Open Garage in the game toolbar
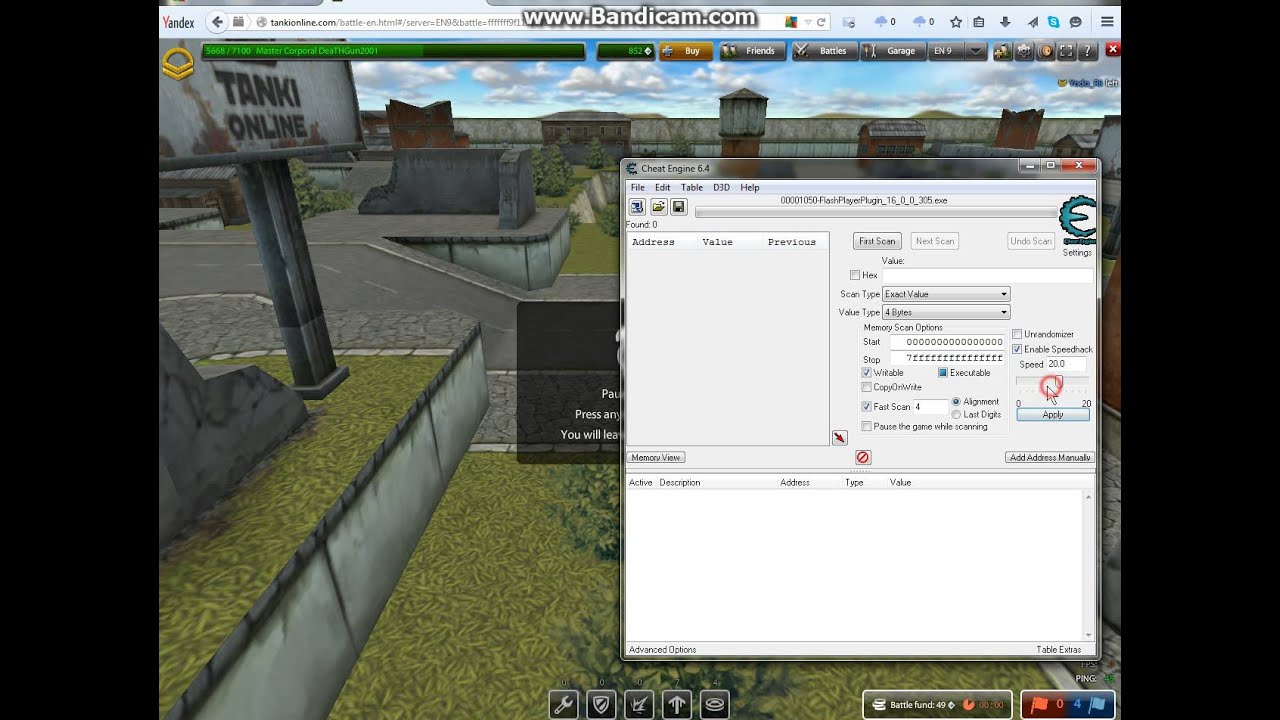The image size is (1280, 720). (x=894, y=51)
